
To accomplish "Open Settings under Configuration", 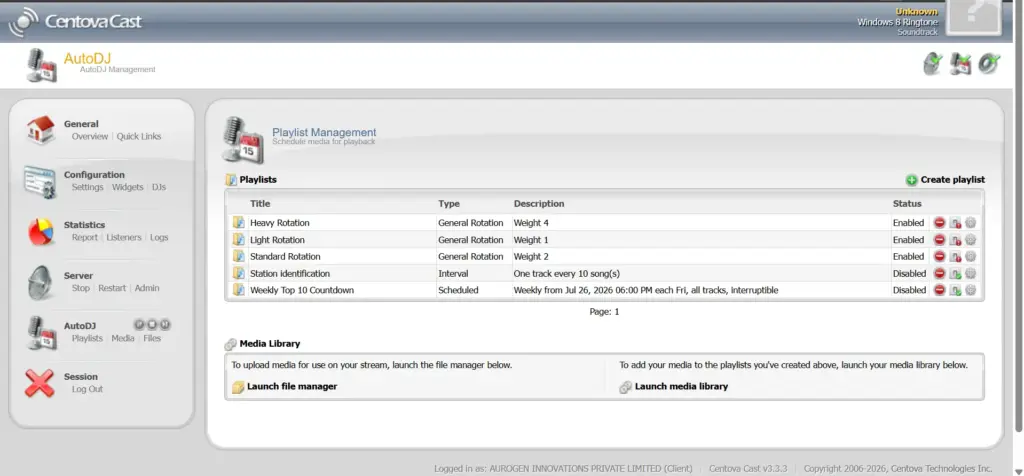I will [88, 187].
